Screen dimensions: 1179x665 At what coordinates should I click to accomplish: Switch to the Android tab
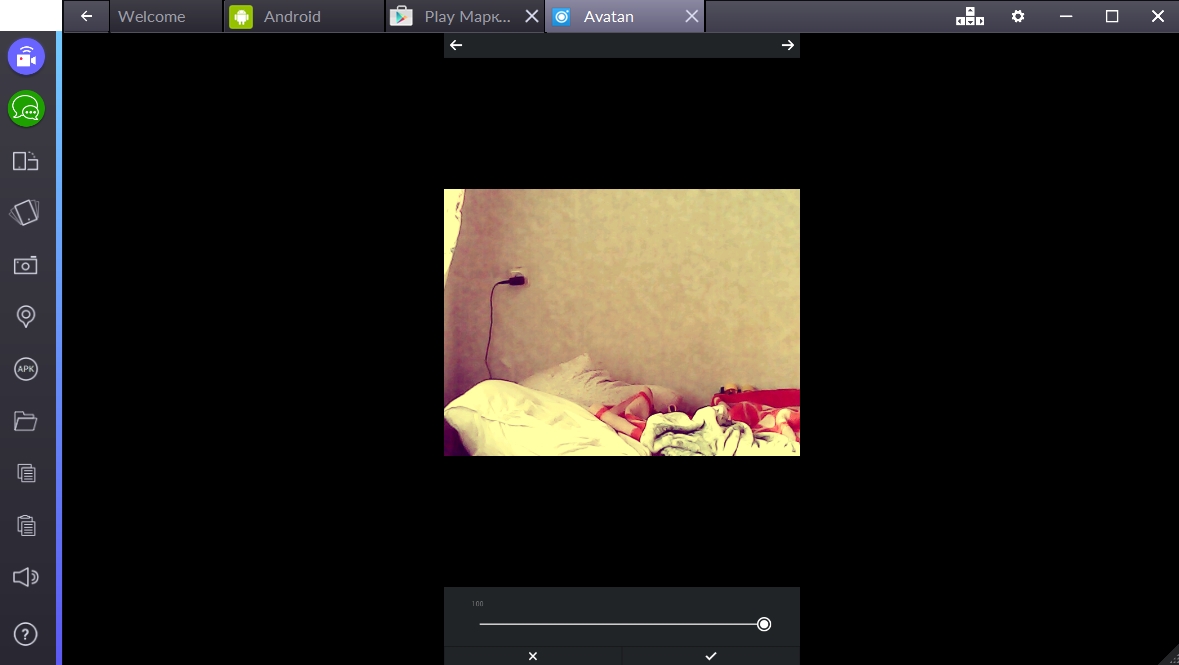(292, 16)
